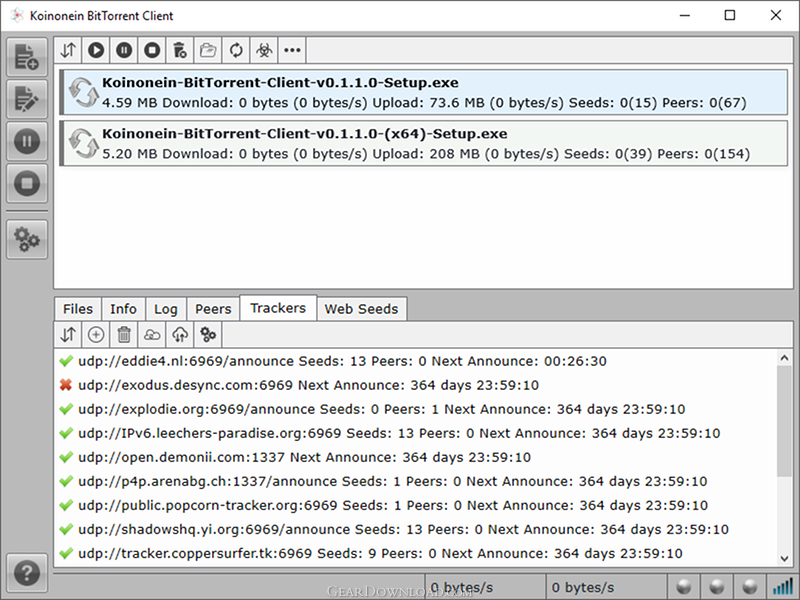The width and height of the screenshot is (800, 600).
Task: Click the third gray status sphere indicator
Action: (750, 587)
